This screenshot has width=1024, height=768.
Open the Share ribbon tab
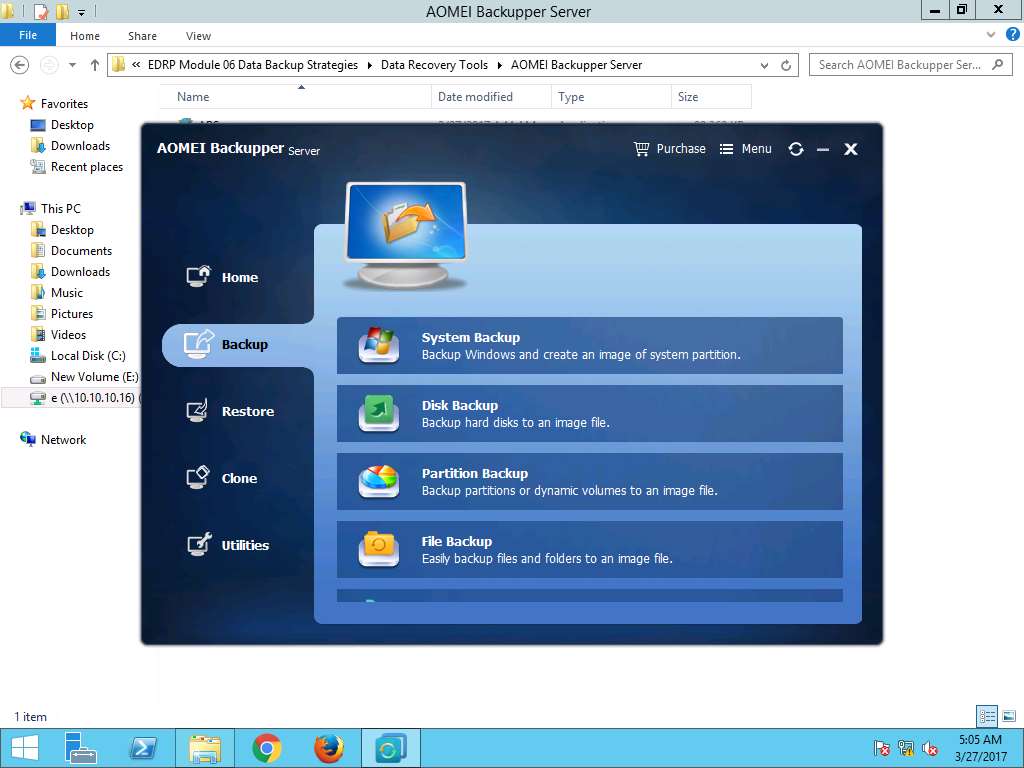(142, 36)
